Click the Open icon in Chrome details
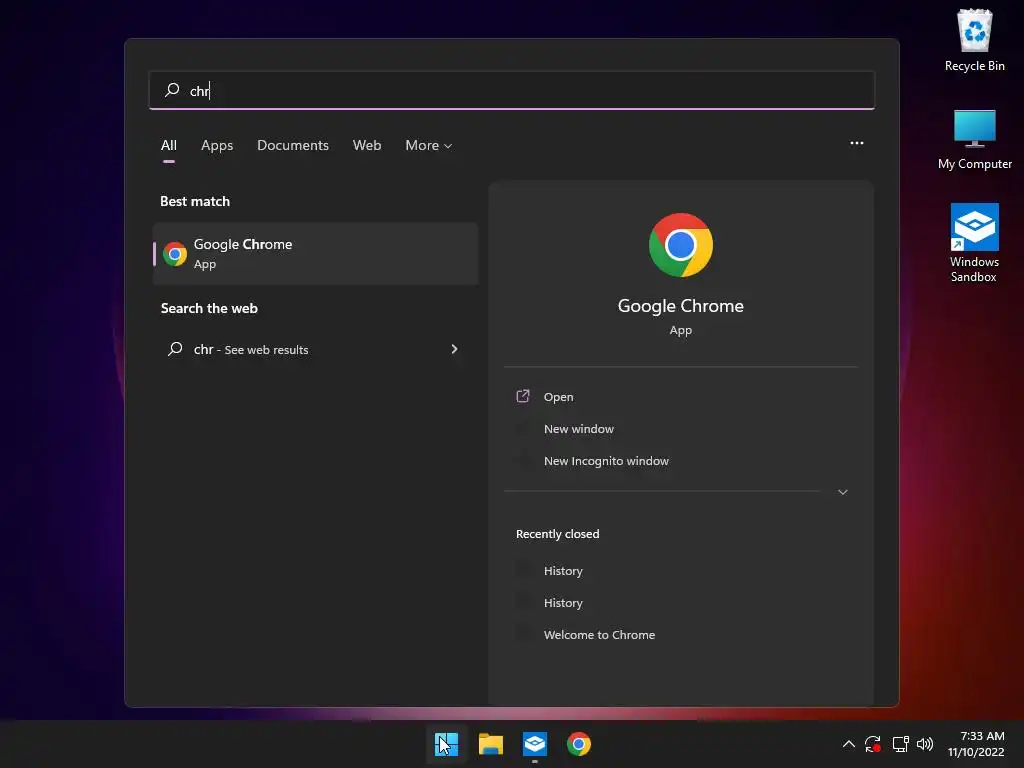The image size is (1024, 768). coord(522,396)
